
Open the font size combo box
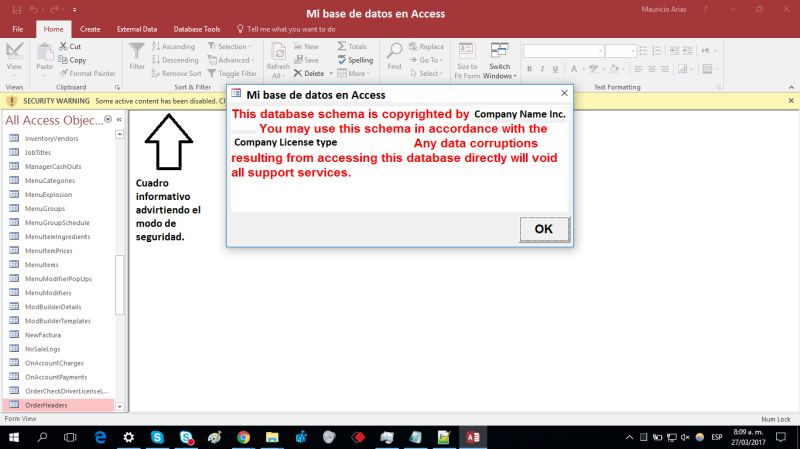pos(620,51)
